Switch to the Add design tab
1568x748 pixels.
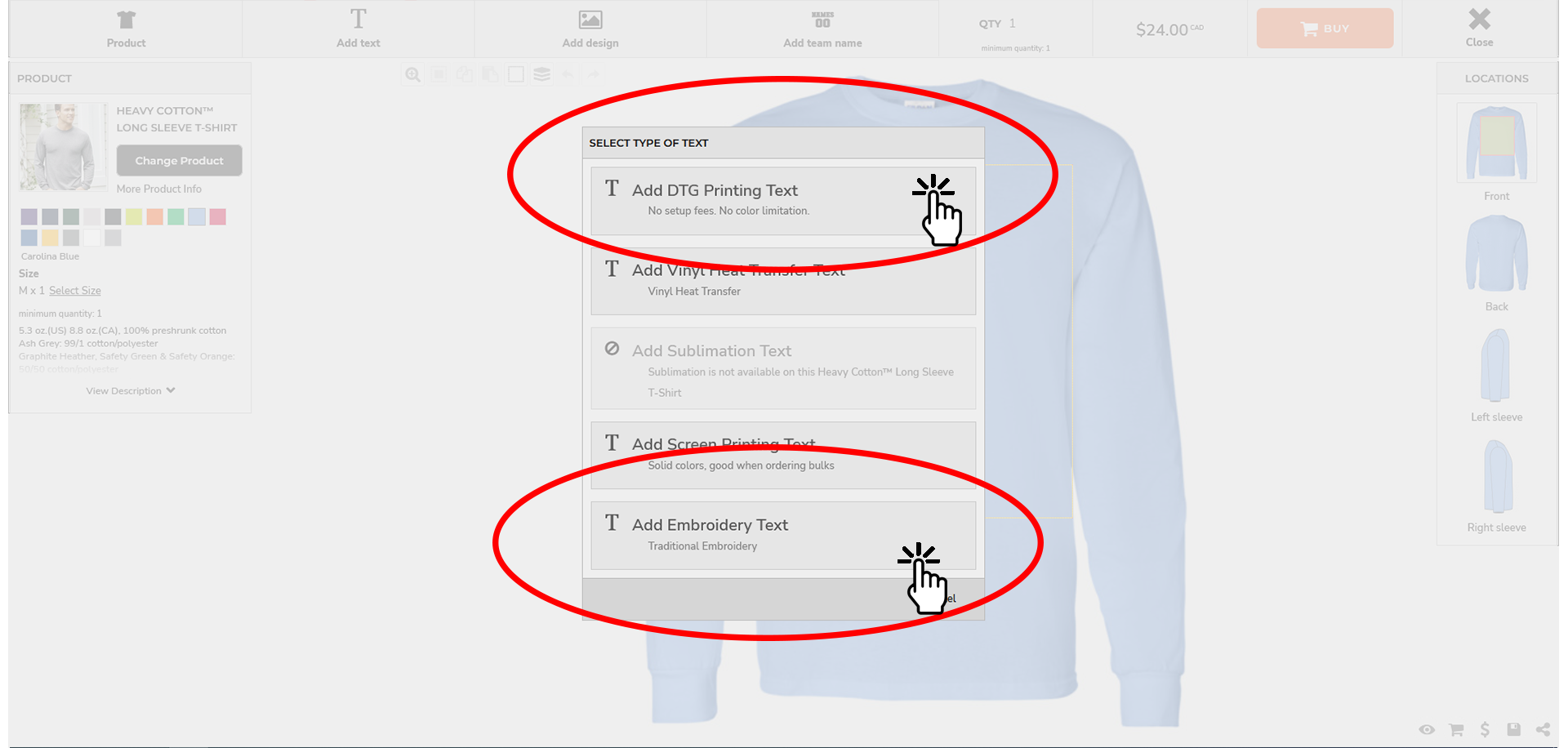pyautogui.click(x=590, y=29)
